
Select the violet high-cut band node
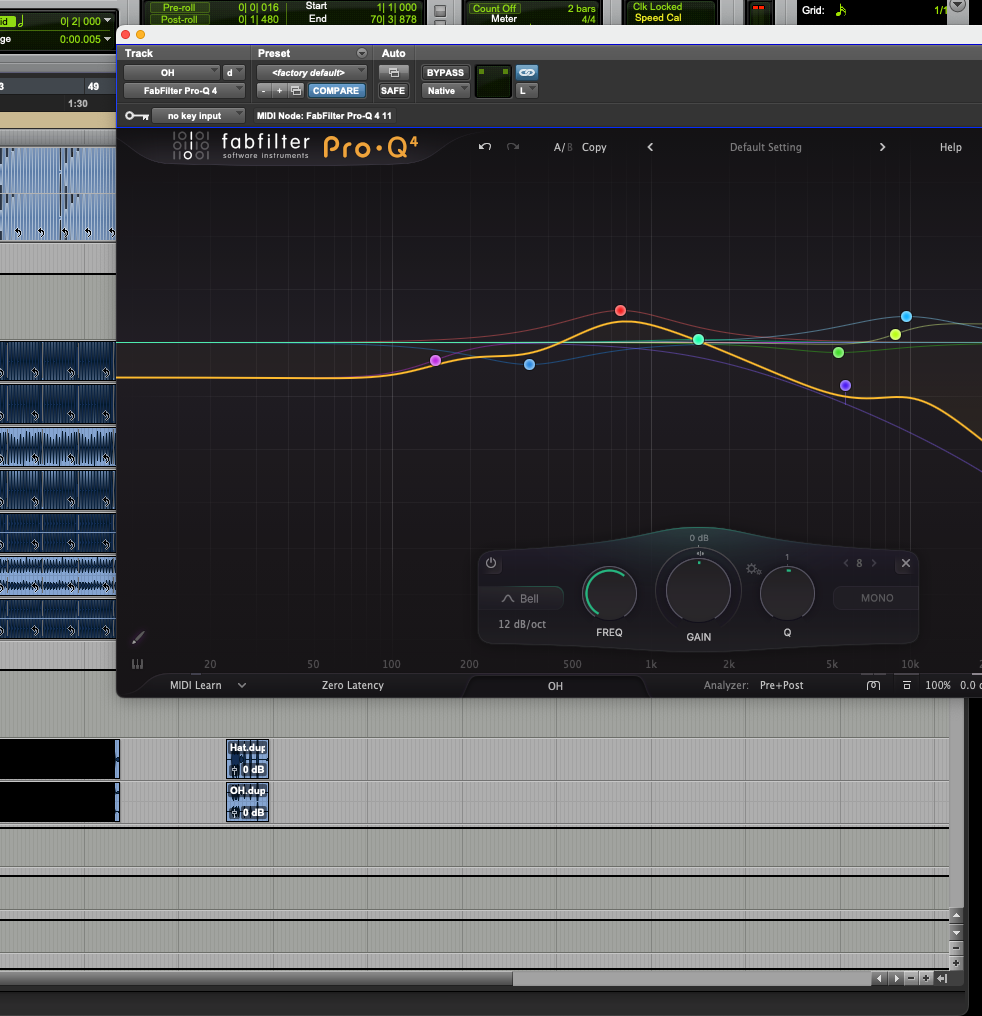(845, 386)
